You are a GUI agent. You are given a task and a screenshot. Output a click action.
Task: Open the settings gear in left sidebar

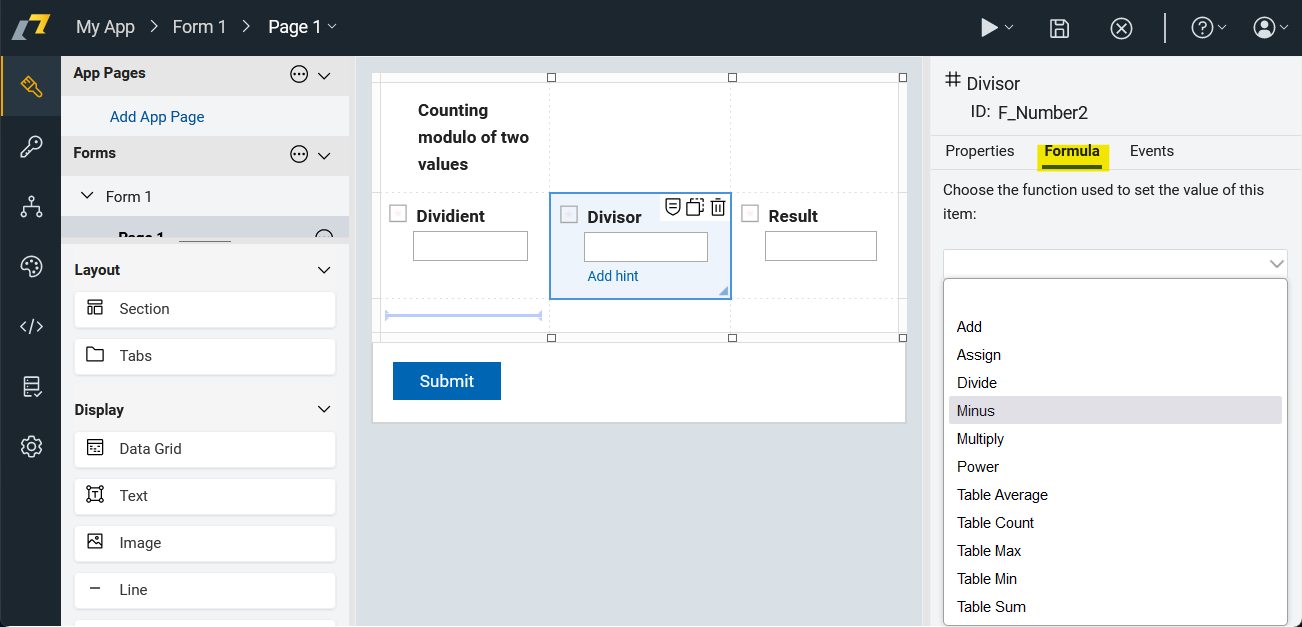pos(31,447)
